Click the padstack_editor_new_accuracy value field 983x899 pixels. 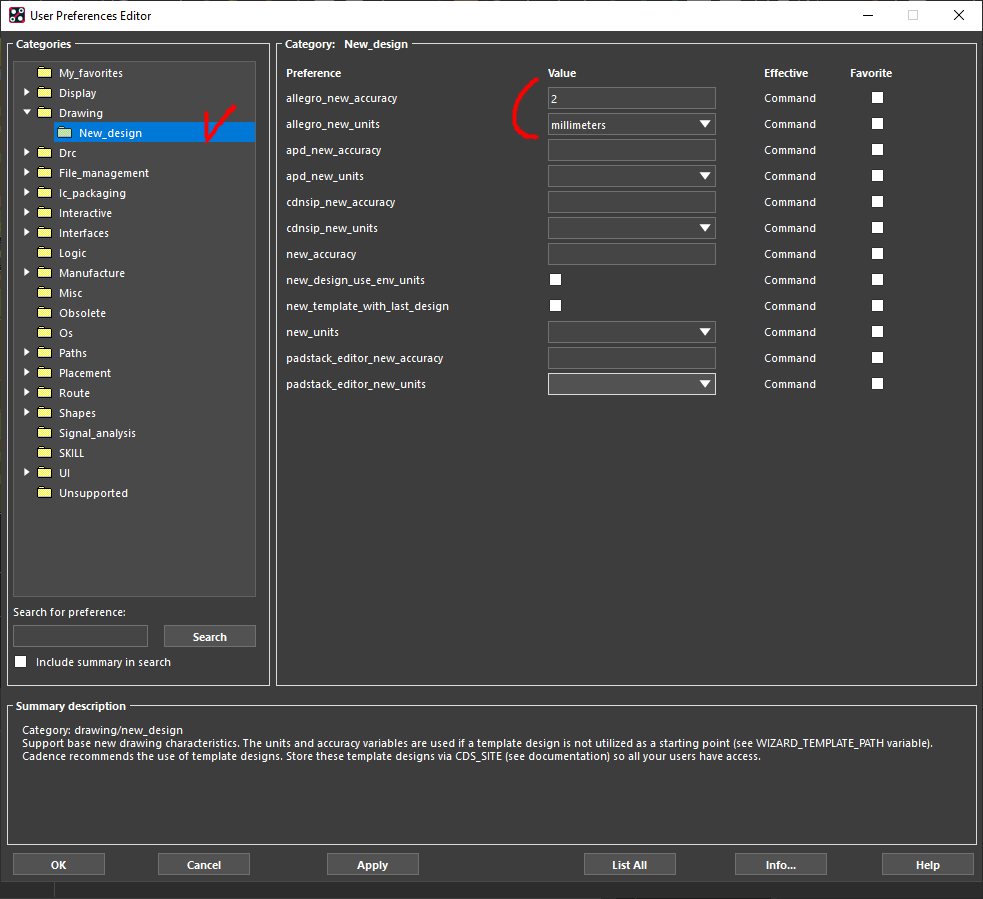click(632, 358)
